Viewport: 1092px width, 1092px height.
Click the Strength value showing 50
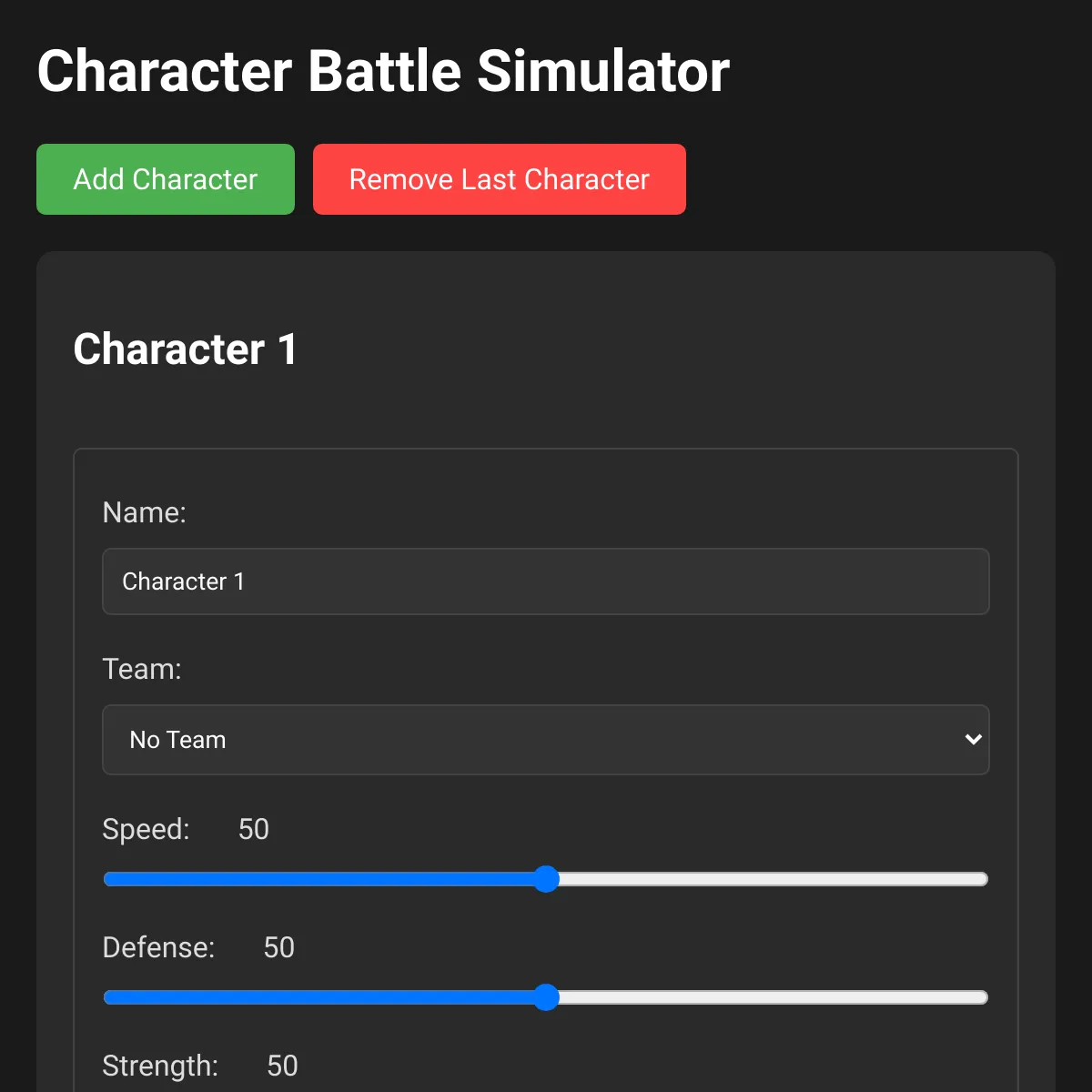pyautogui.click(x=281, y=1065)
